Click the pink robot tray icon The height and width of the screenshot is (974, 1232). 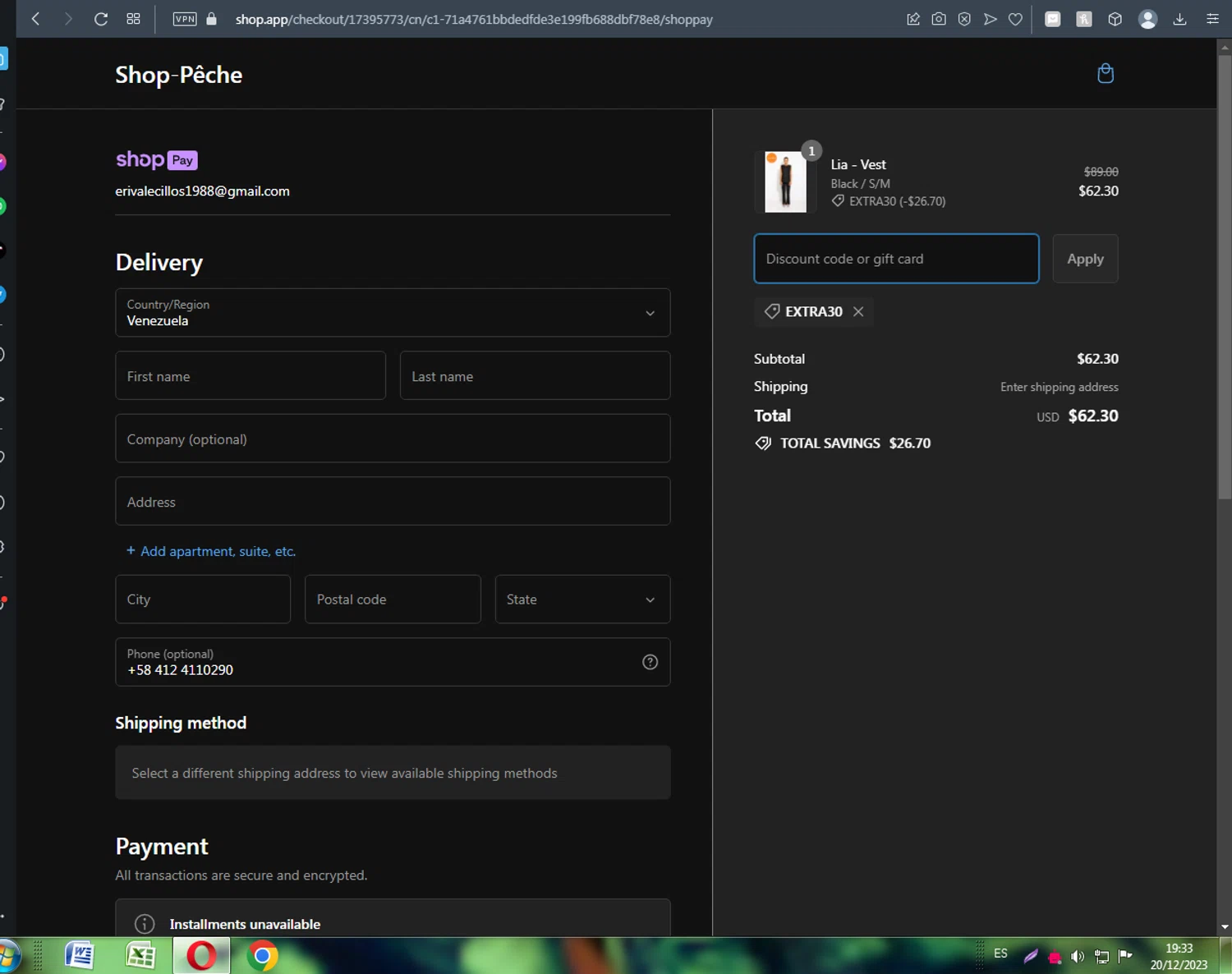point(1055,957)
